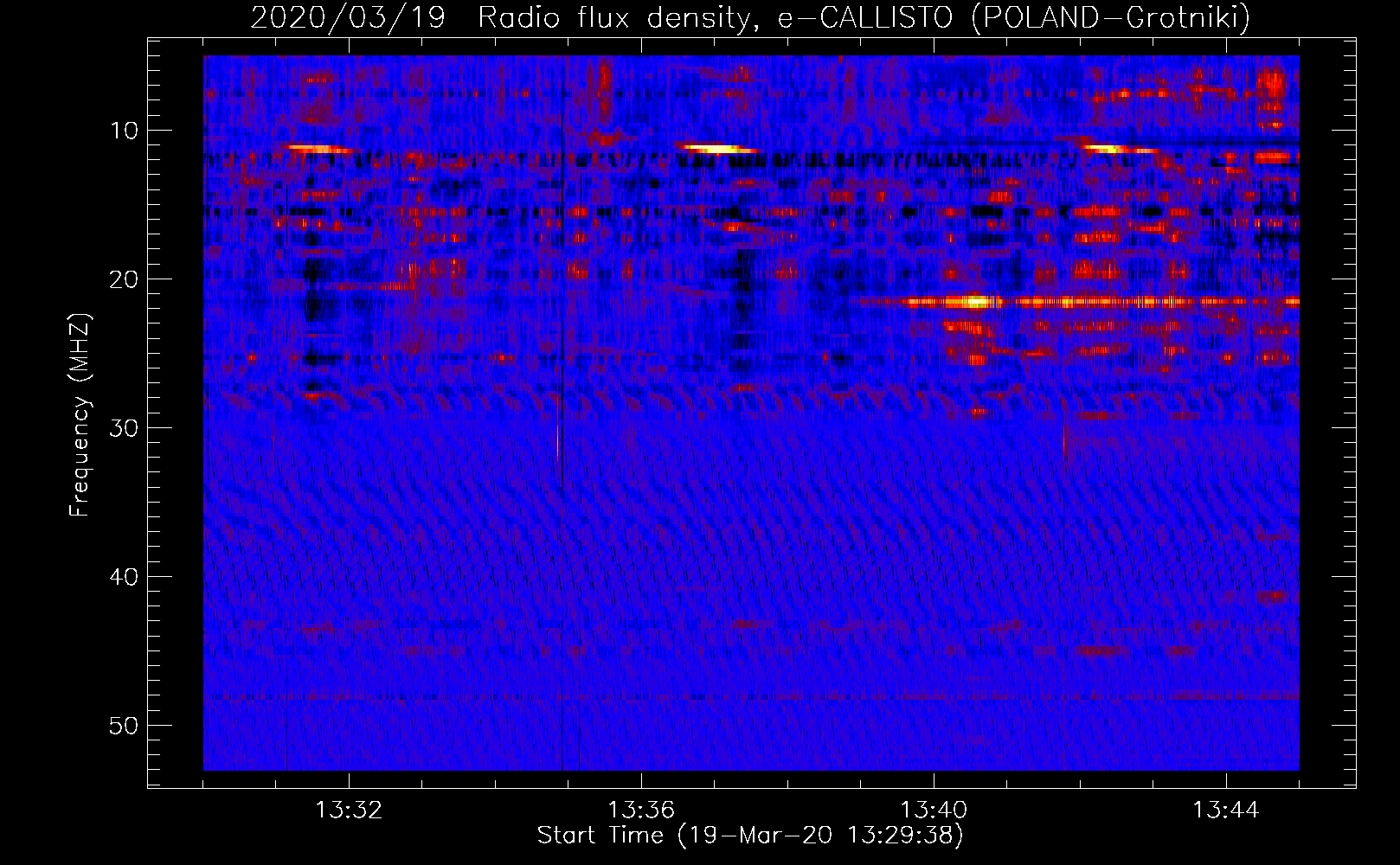The width and height of the screenshot is (1400, 865).
Task: Click the station name '(POLAND-Grotniki)'
Action: pyautogui.click(x=1111, y=17)
